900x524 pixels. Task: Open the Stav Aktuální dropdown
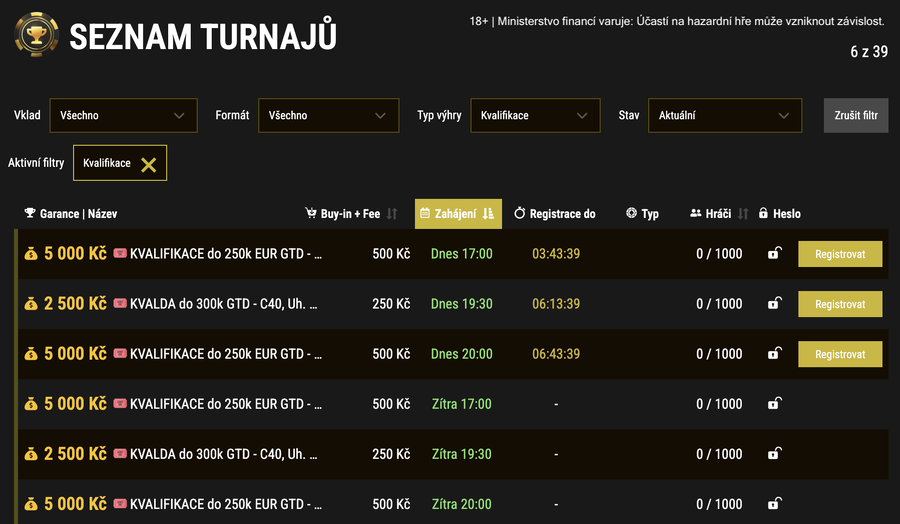(725, 115)
